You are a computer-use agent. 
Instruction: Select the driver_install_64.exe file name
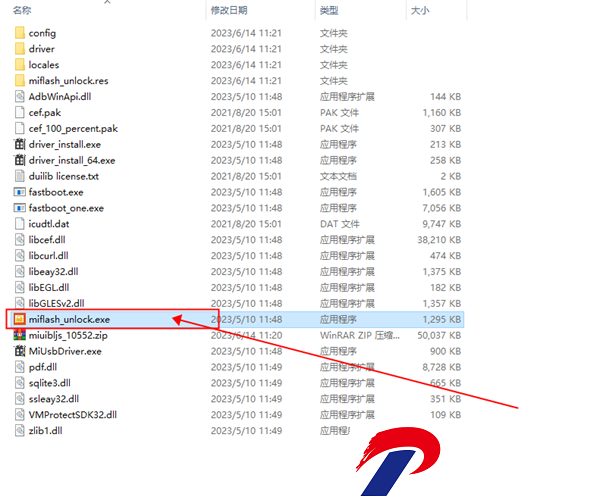[72, 160]
